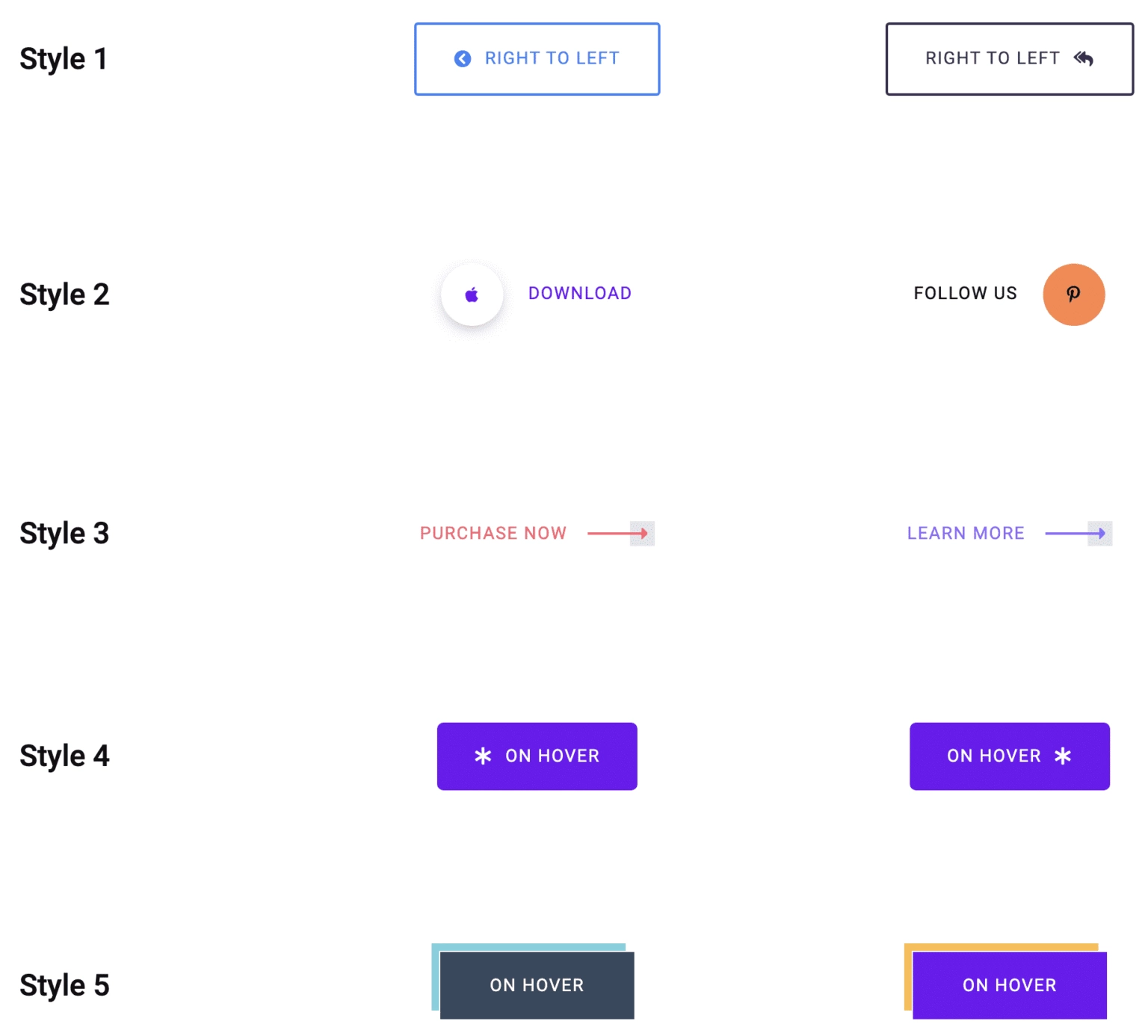Click the dark gray ON HOVER button
This screenshot has height=1036, width=1148.
[x=537, y=985]
